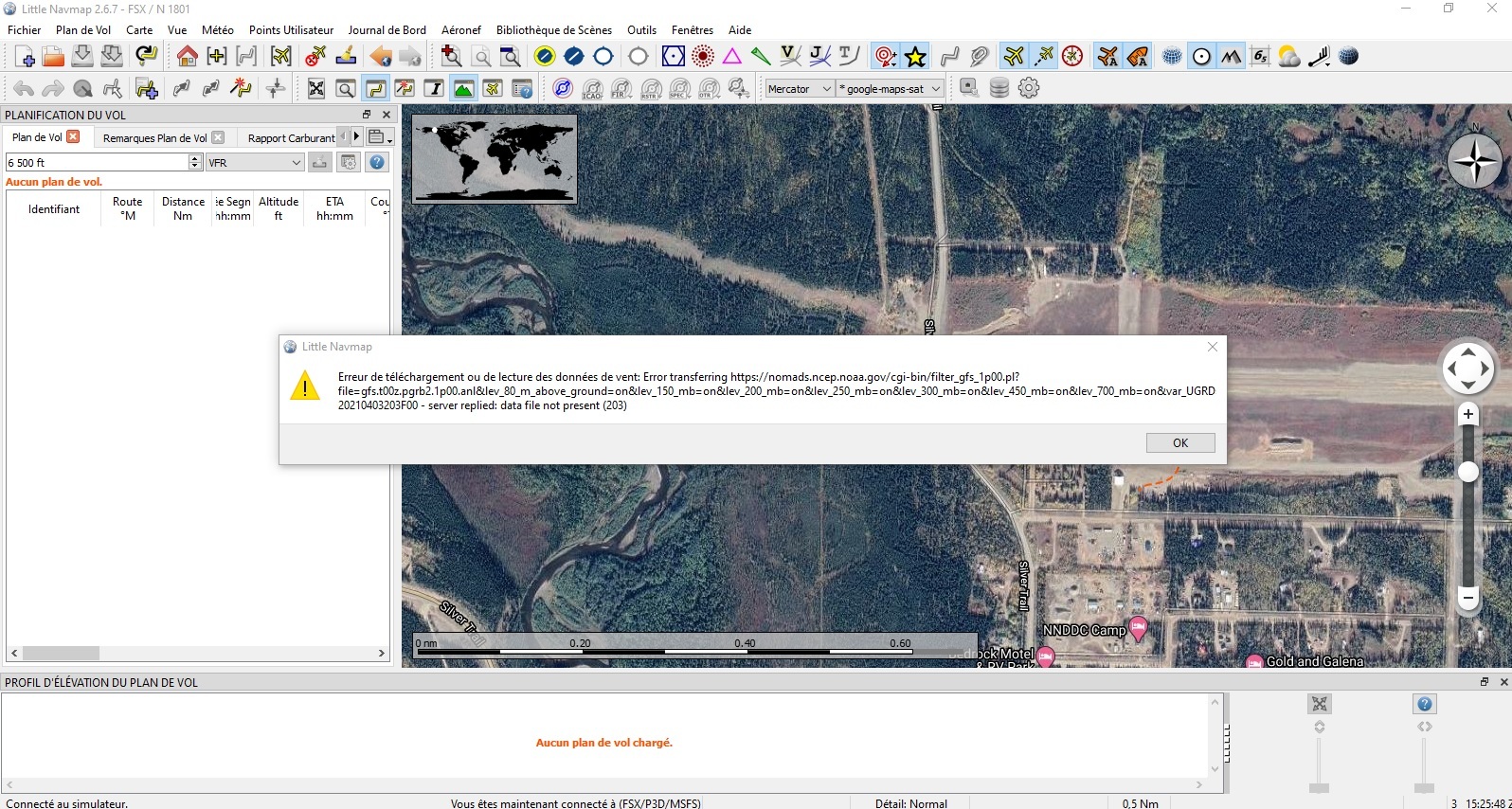Open map options gear icon
This screenshot has width=1512, height=809.
pos(1029,88)
